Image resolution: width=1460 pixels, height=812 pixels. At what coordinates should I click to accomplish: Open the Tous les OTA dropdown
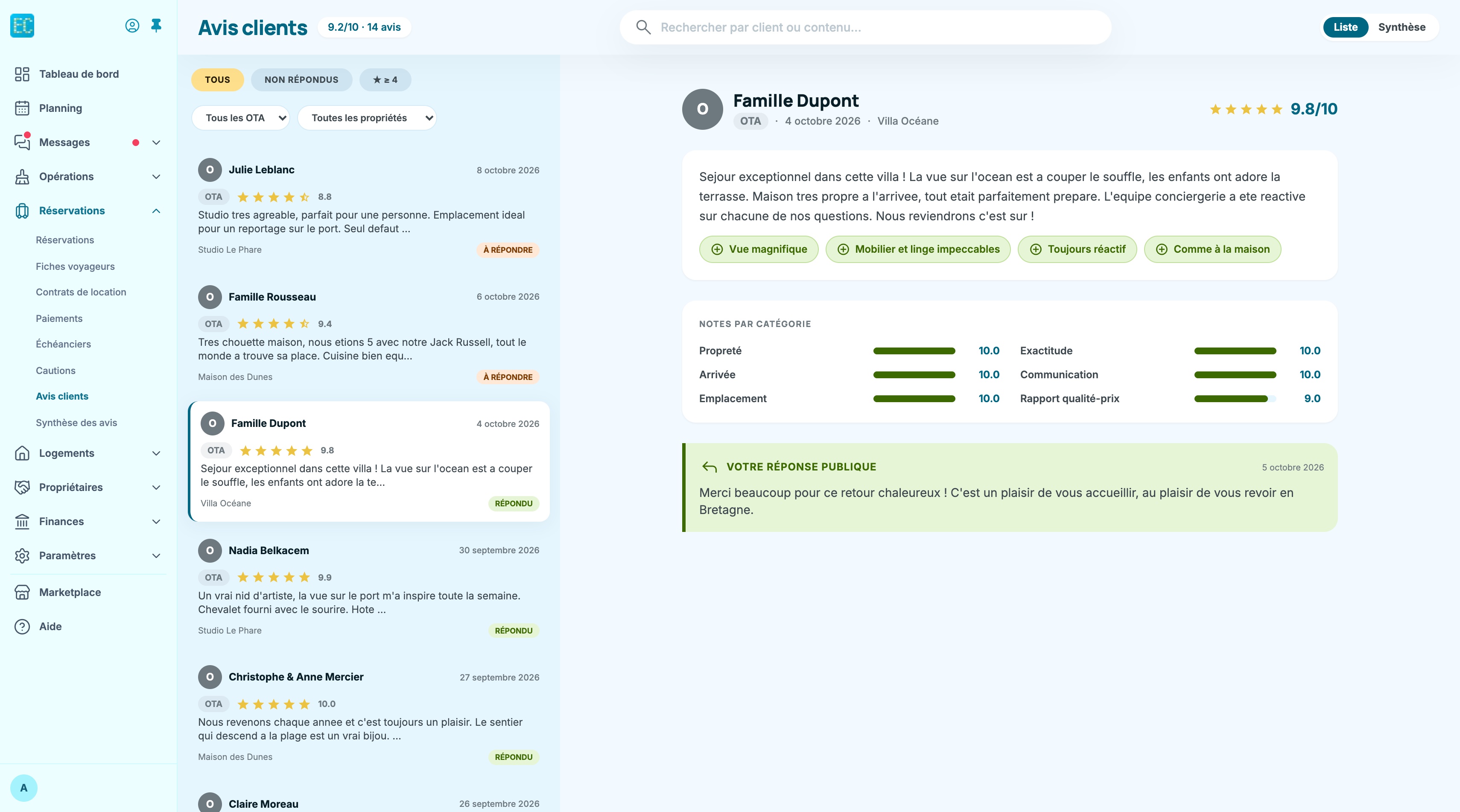(241, 118)
